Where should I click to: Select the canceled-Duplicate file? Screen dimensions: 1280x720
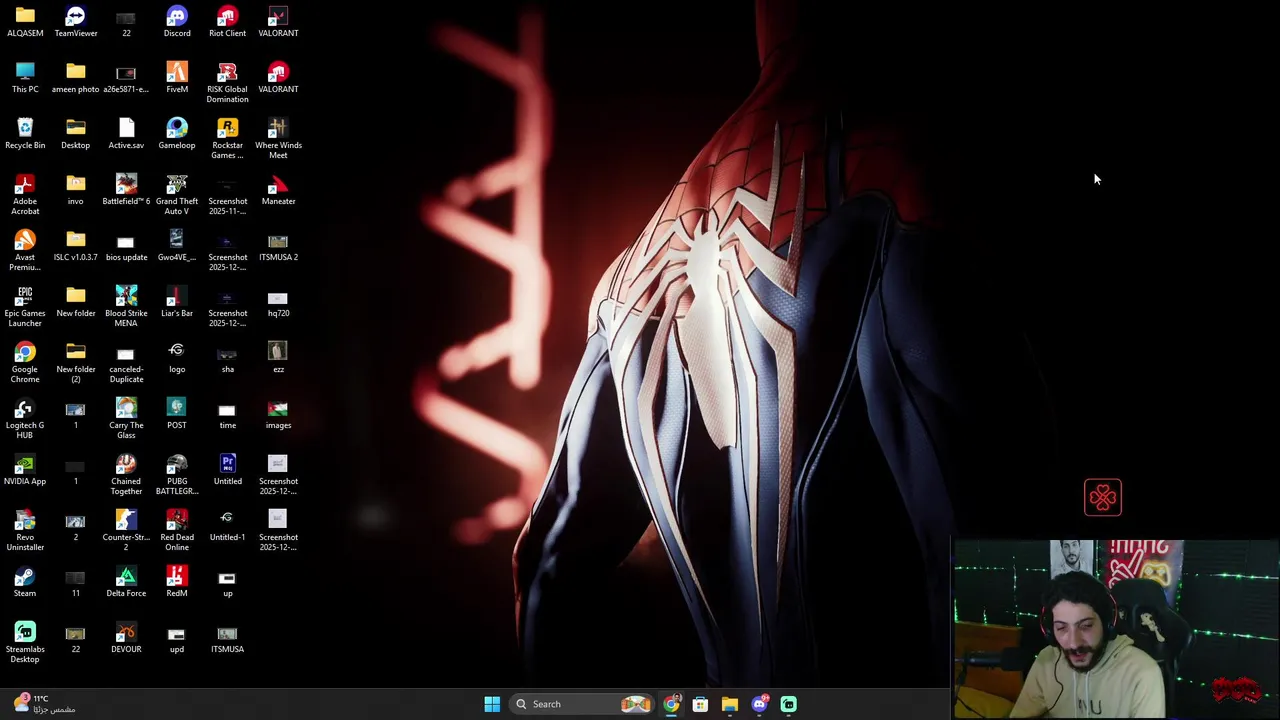pos(126,363)
